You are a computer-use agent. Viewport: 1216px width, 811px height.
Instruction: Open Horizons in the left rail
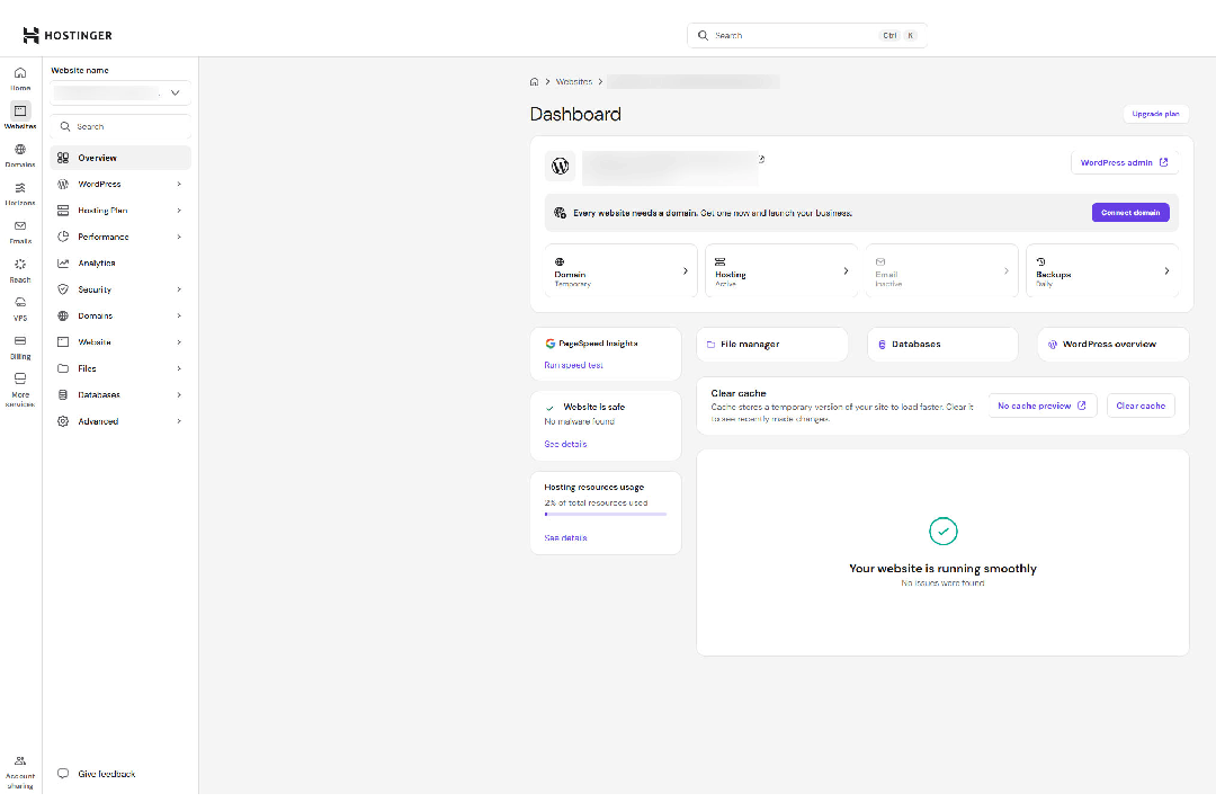20,193
